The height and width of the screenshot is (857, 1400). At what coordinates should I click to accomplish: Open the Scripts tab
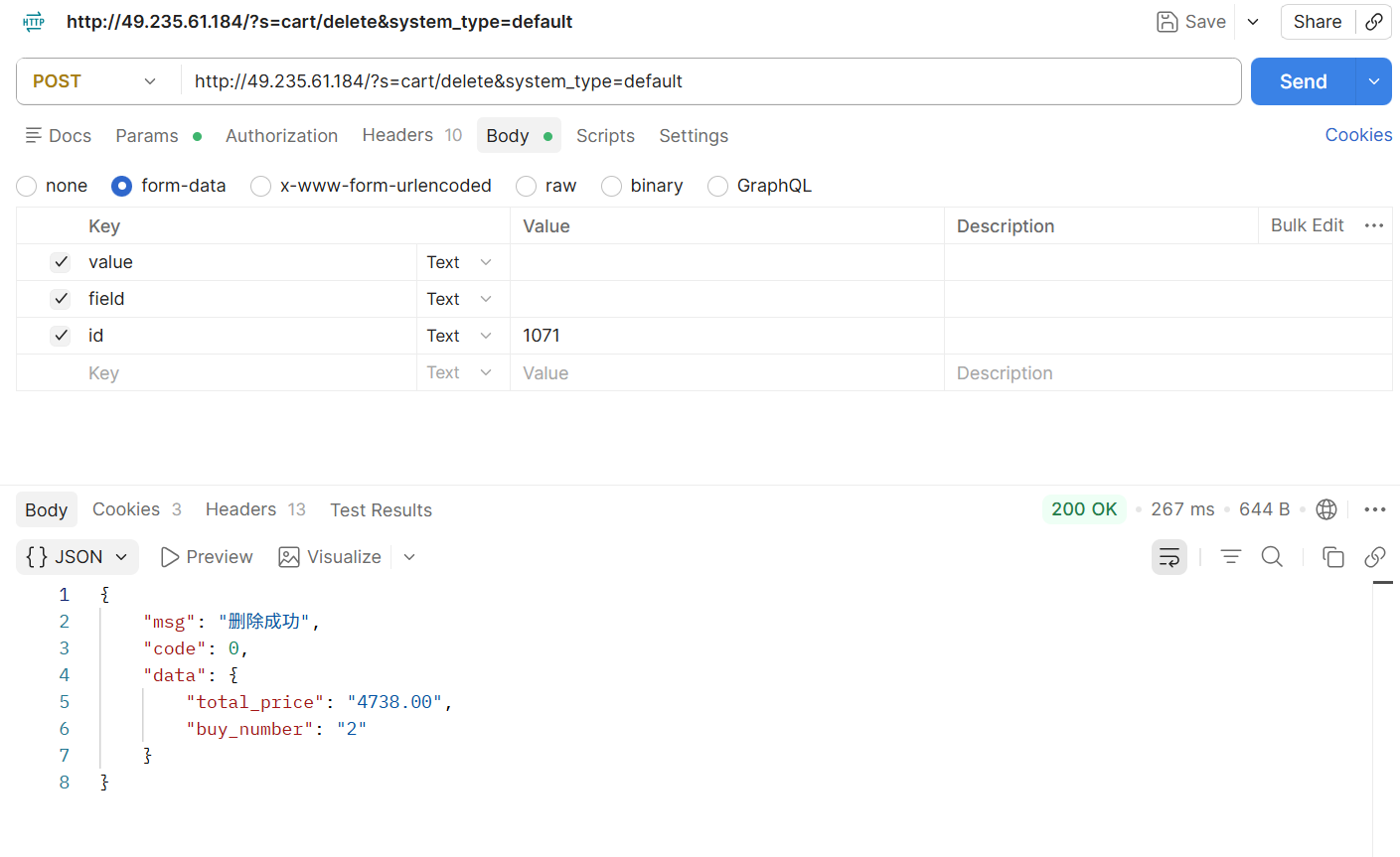click(605, 136)
